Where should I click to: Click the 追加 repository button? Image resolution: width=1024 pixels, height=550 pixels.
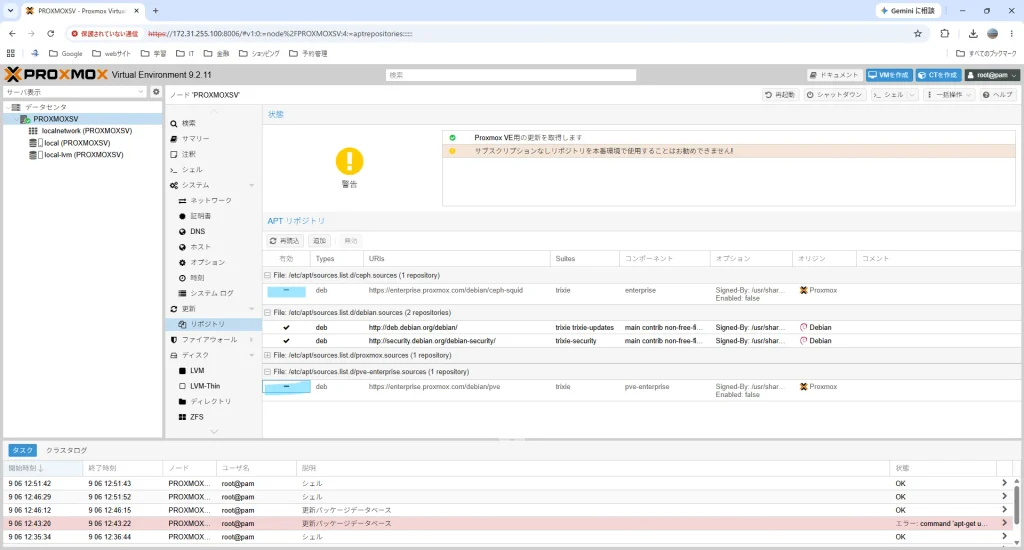(319, 241)
